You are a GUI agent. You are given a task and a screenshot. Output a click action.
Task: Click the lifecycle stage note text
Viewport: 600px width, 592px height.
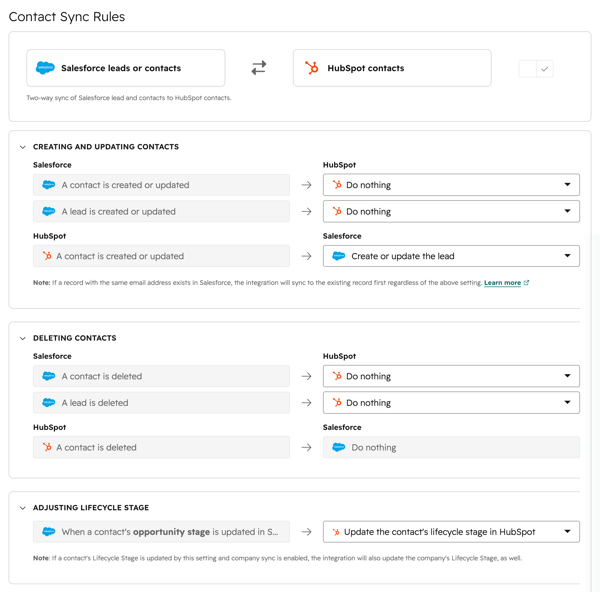pyautogui.click(x=277, y=558)
